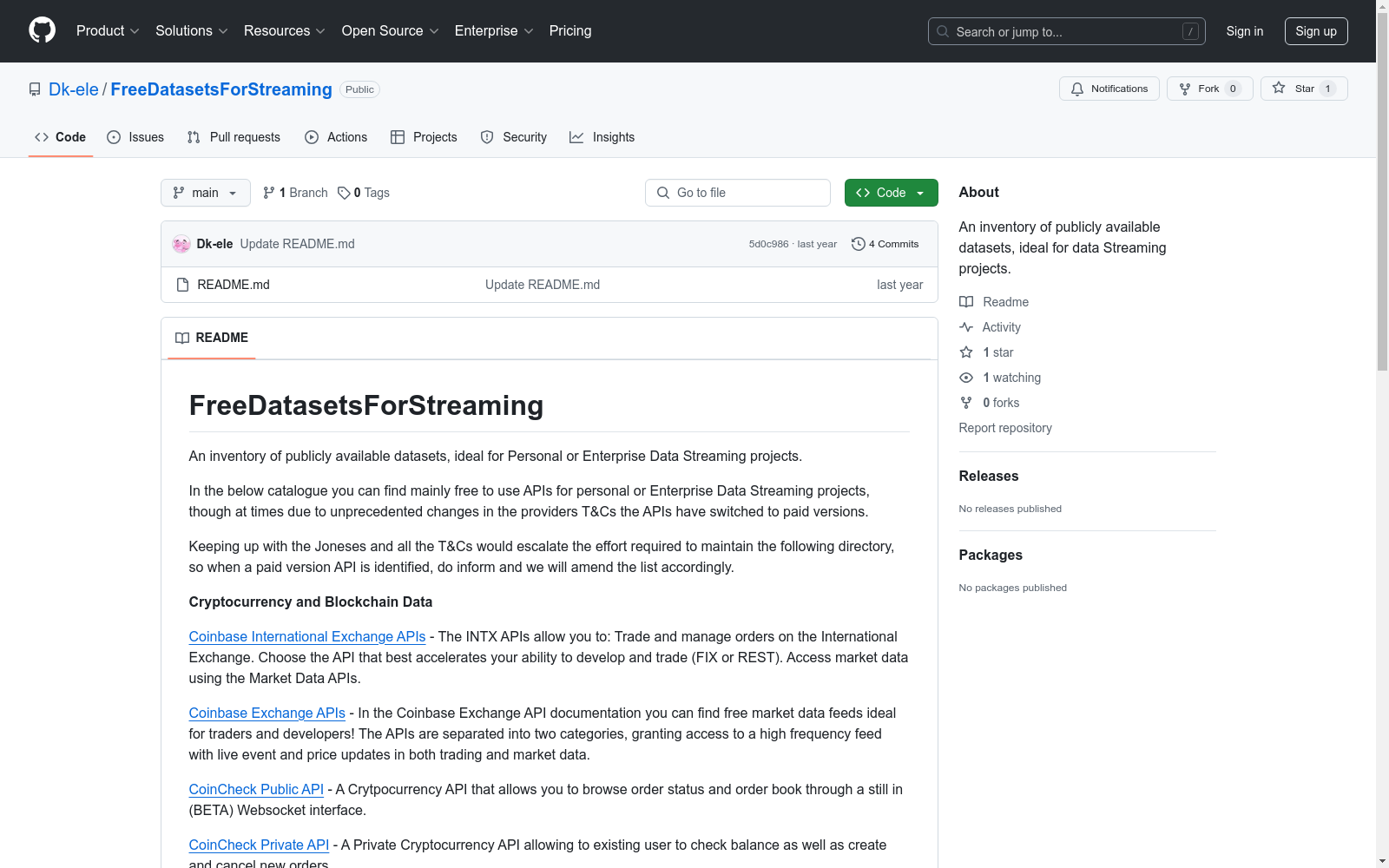Open the Notifications button

click(1109, 89)
